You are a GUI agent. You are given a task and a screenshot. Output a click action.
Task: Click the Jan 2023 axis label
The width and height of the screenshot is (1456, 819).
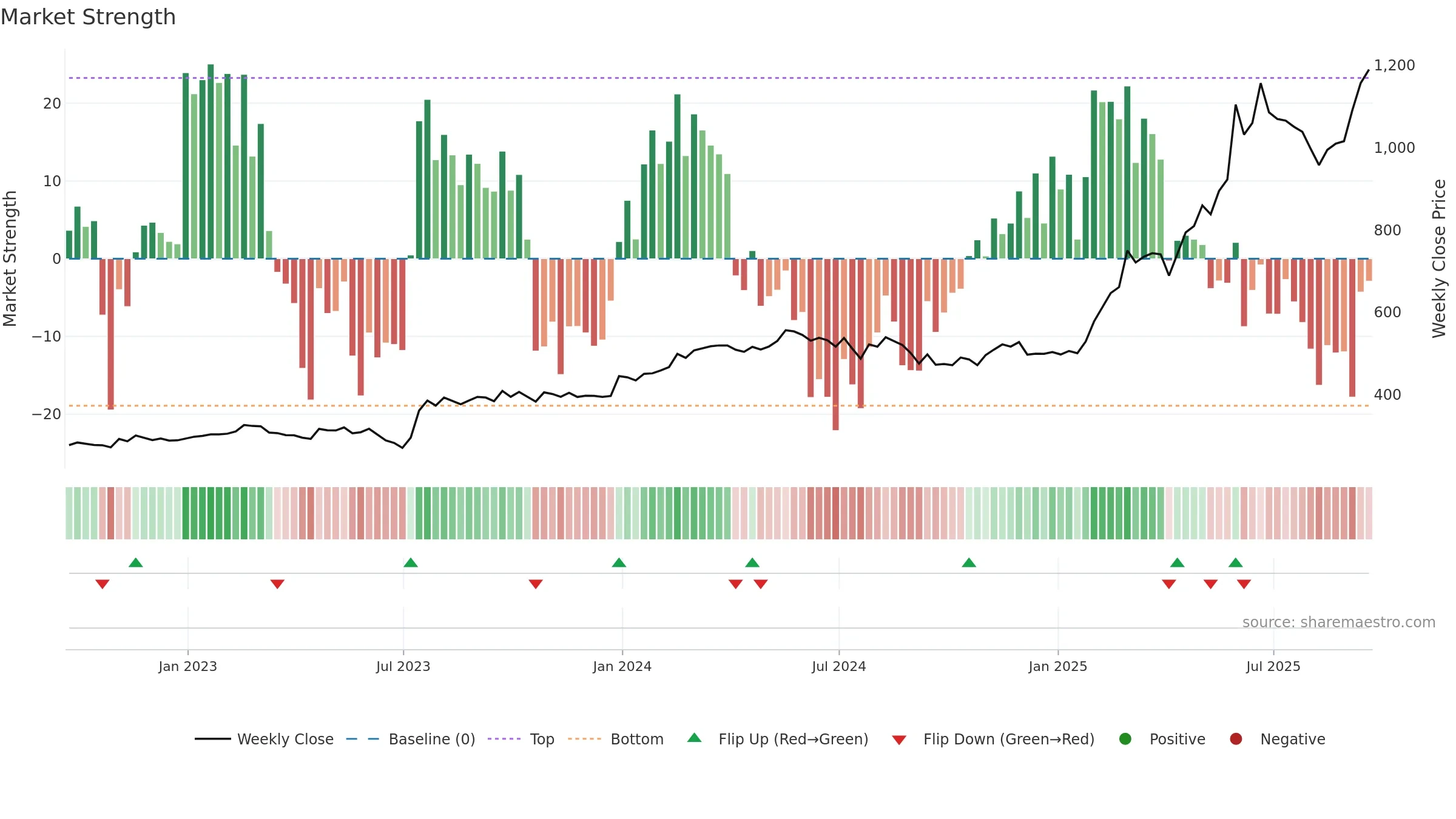187,666
